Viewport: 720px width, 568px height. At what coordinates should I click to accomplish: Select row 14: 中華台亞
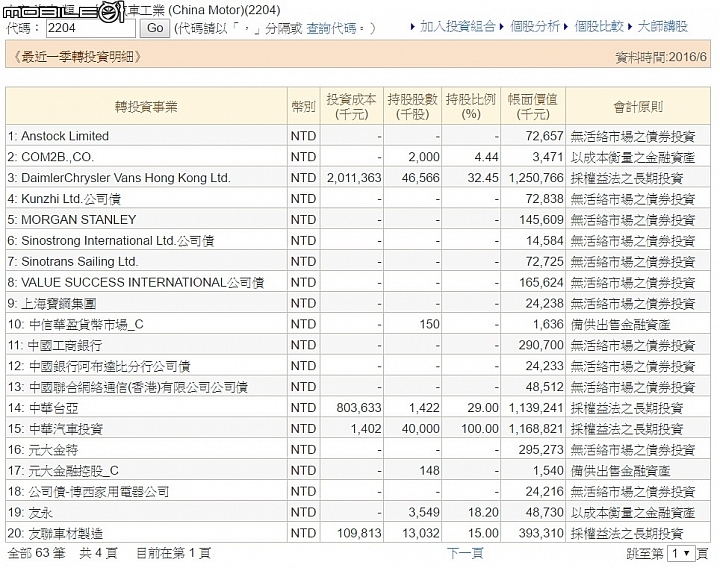[358, 408]
